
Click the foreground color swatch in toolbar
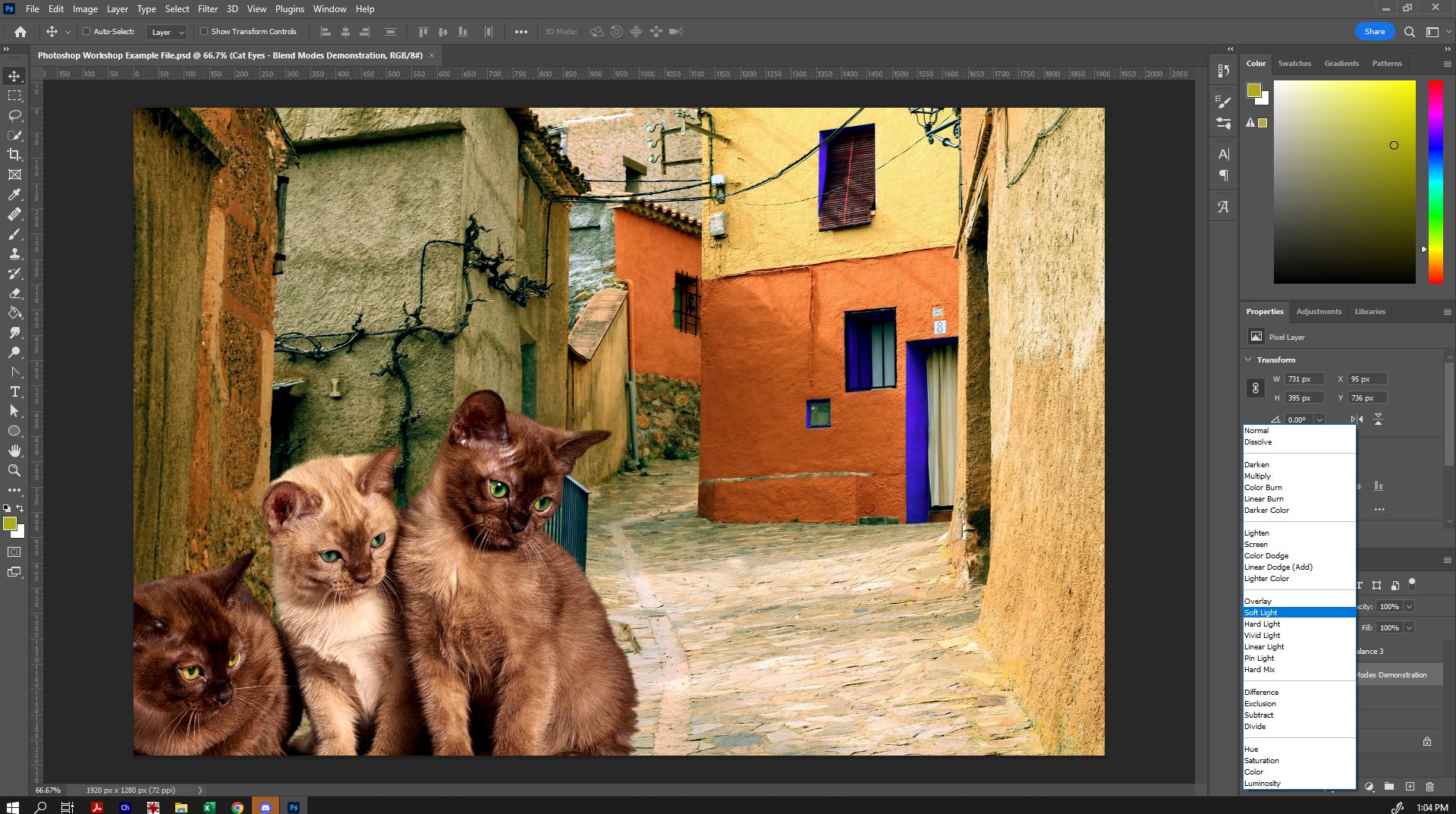(10, 523)
